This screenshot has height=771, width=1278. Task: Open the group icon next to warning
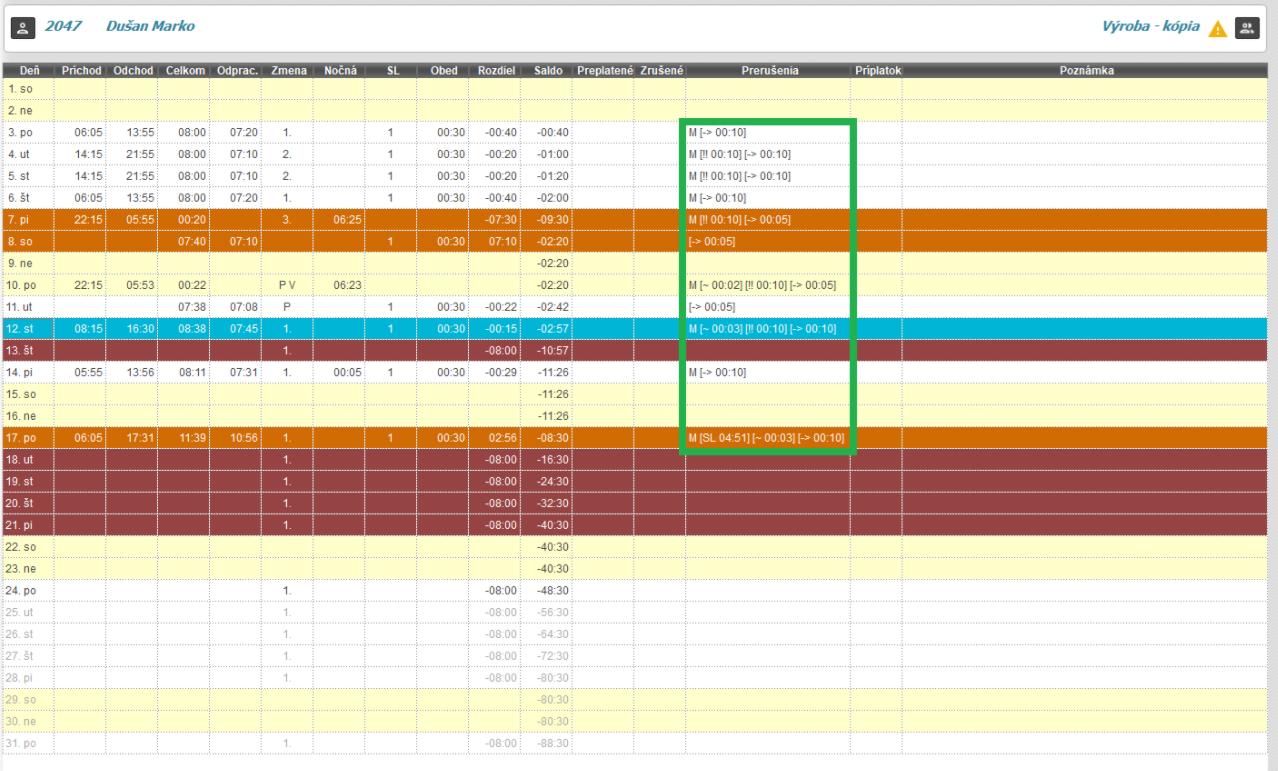[x=1246, y=27]
